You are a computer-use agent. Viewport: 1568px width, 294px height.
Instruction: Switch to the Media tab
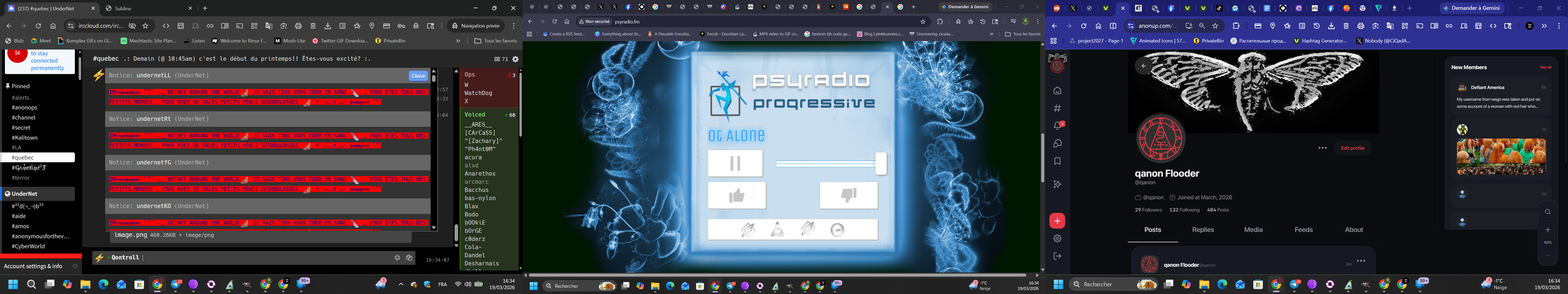[1253, 229]
